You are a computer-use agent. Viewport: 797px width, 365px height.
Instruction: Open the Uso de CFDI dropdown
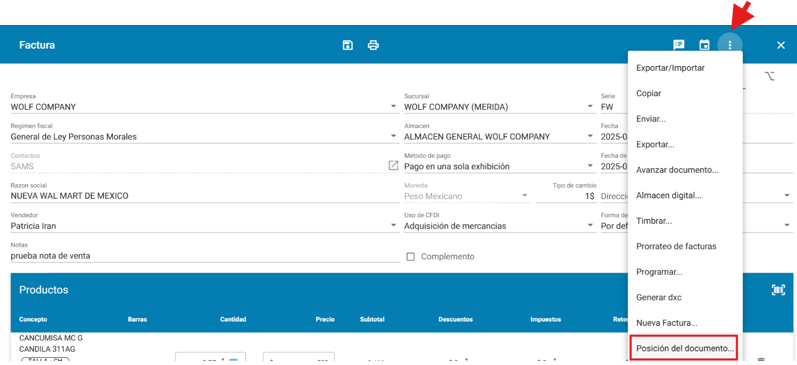[590, 225]
